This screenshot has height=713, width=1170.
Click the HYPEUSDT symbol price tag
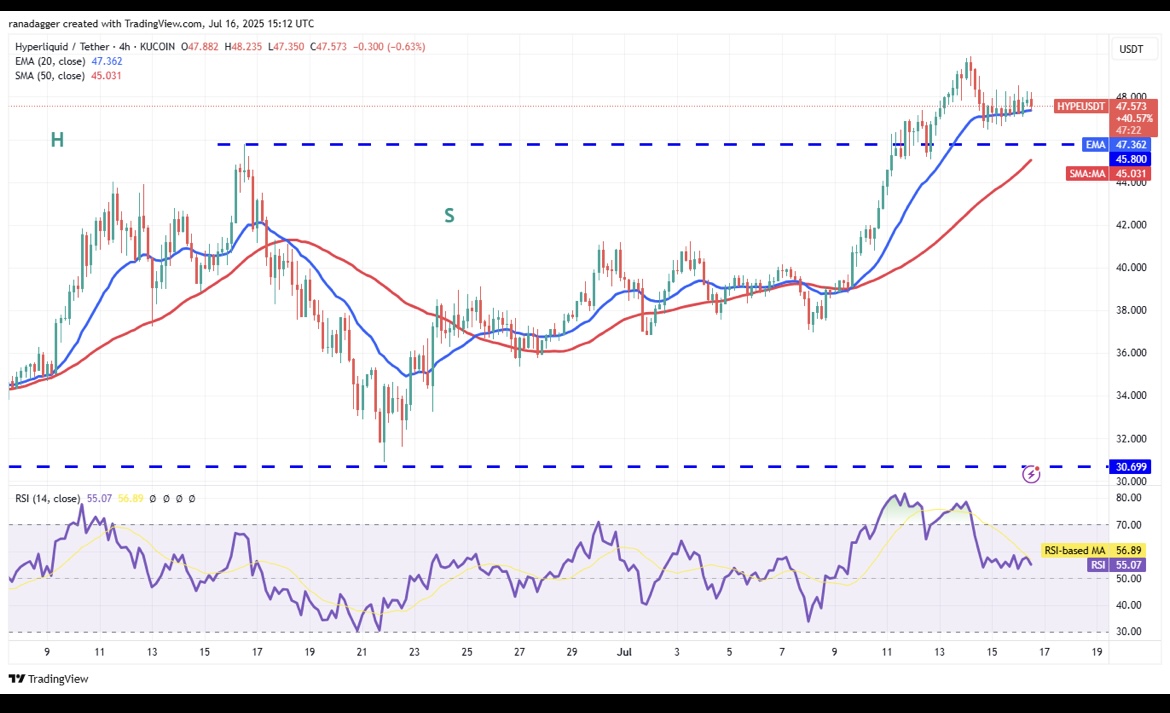pyautogui.click(x=1081, y=106)
